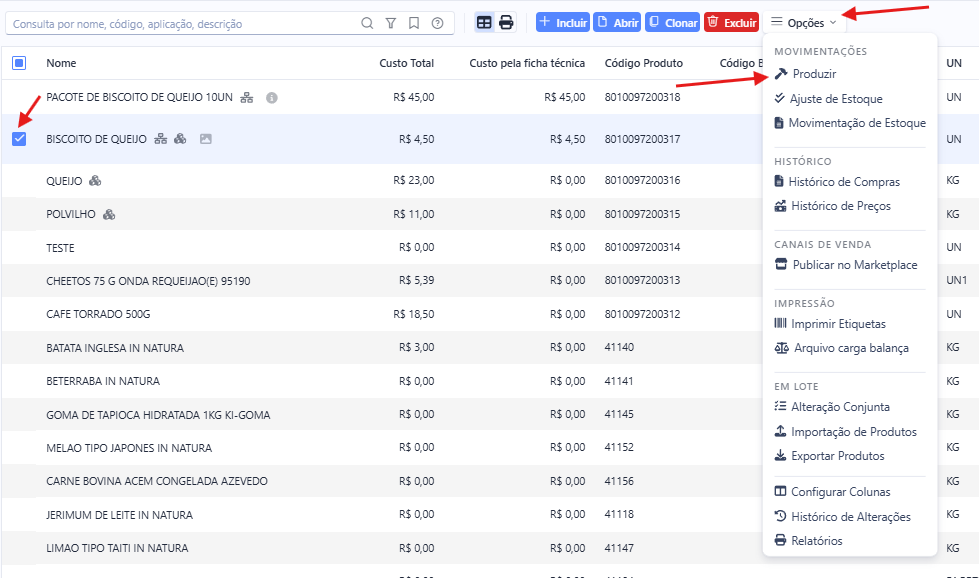The height and width of the screenshot is (578, 979).
Task: Open Histórico de Preços option
Action: pos(833,206)
